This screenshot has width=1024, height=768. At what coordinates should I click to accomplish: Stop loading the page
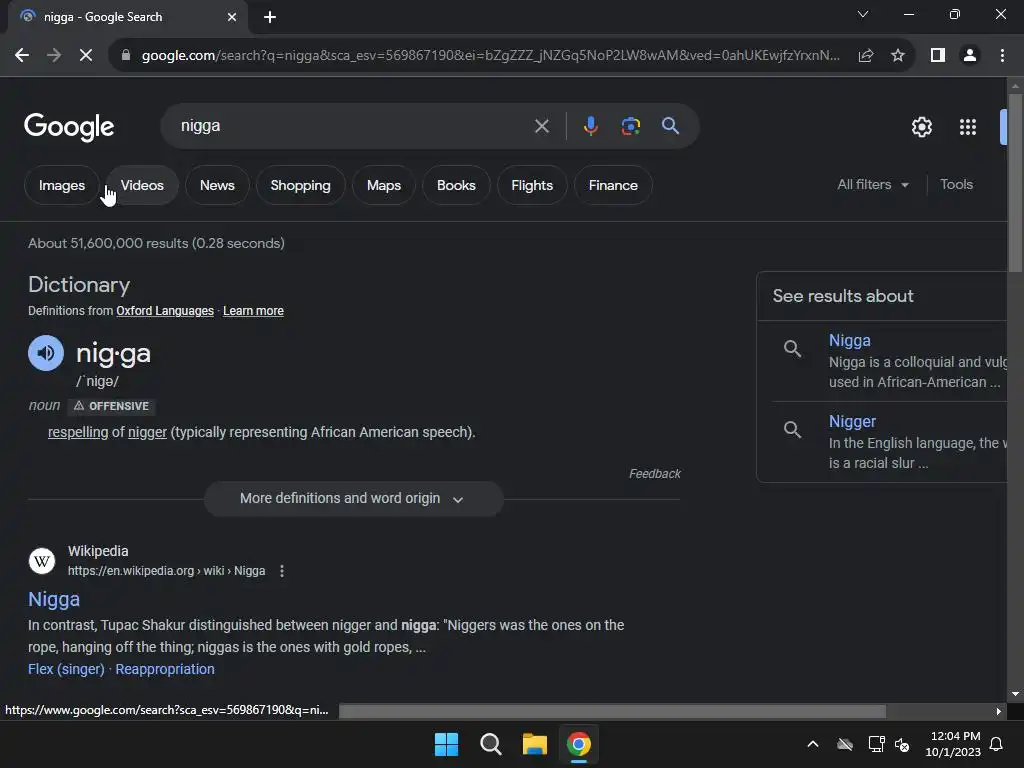point(86,56)
